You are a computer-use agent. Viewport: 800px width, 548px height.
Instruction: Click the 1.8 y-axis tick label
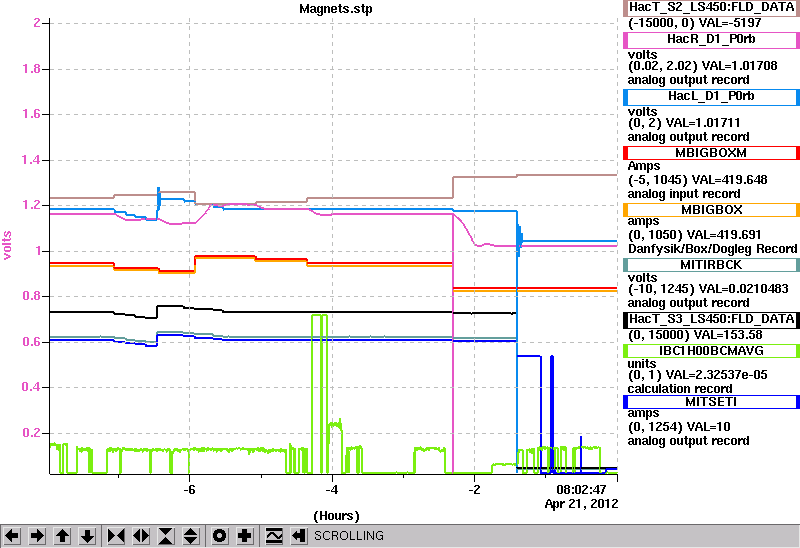31,69
